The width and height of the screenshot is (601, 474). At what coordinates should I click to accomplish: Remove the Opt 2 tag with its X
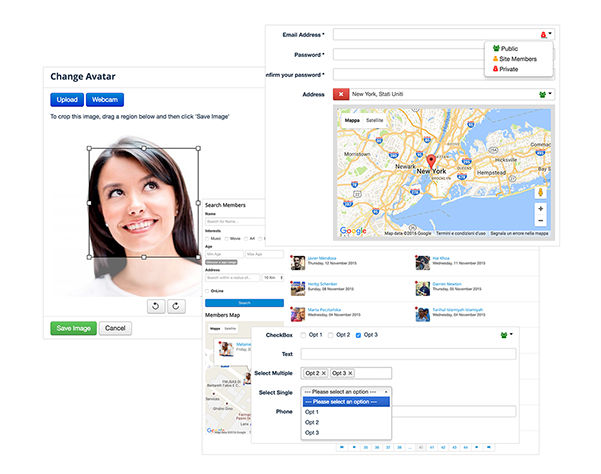pyautogui.click(x=323, y=373)
